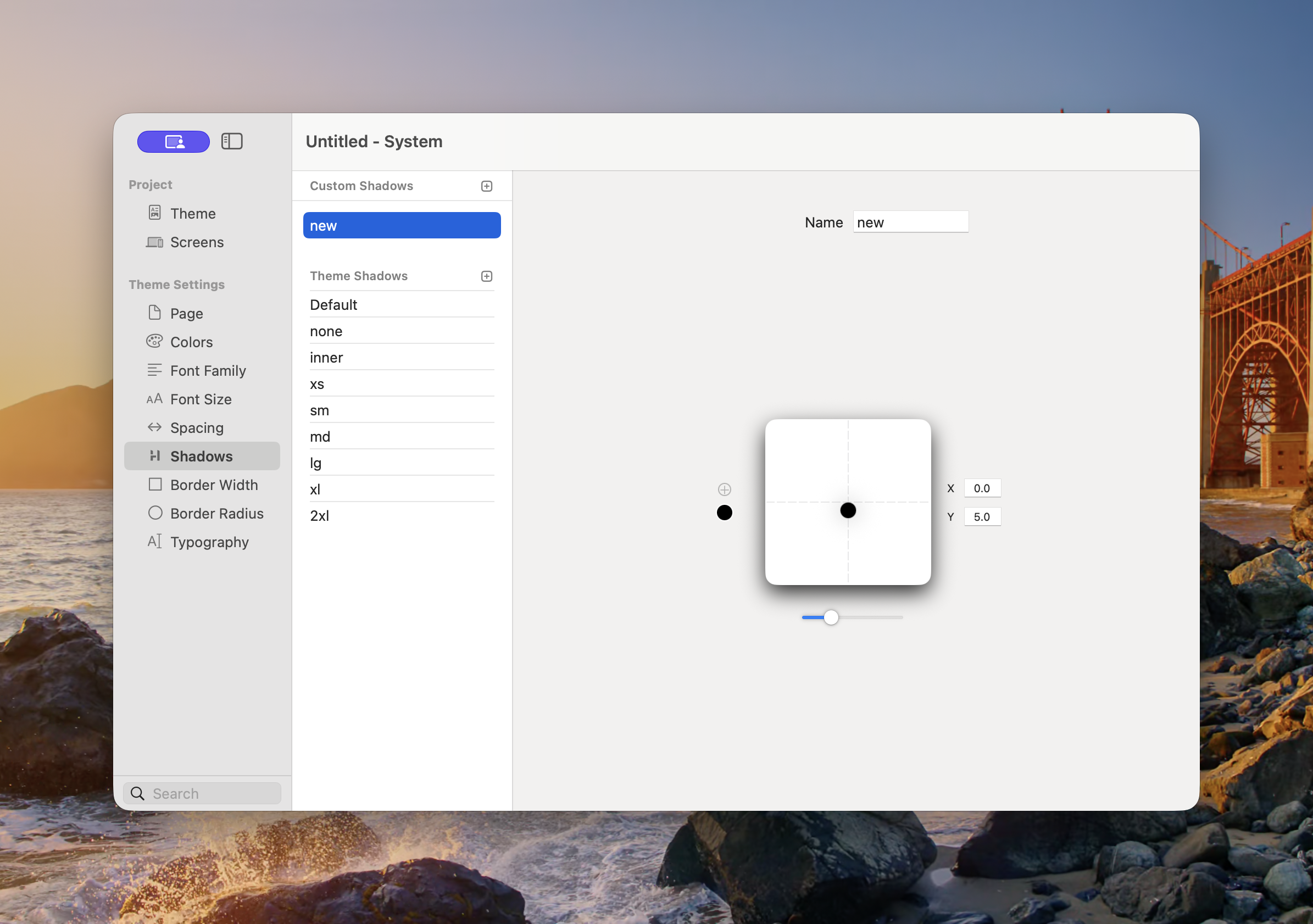Open Font Size settings
Screen dimensions: 1313x924
click(202, 398)
